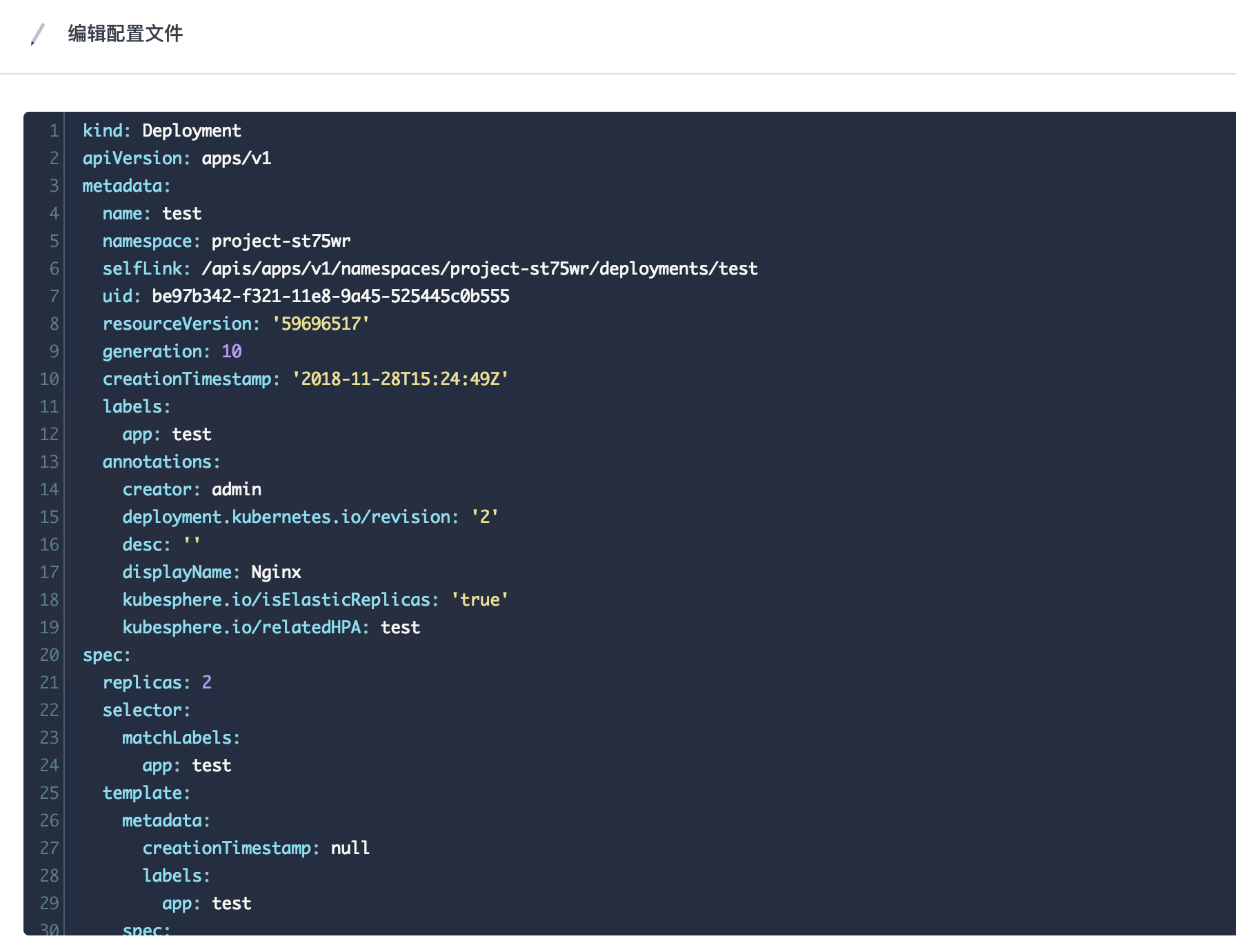Click line number 10 in gutter
The height and width of the screenshot is (952, 1236).
pyautogui.click(x=49, y=379)
